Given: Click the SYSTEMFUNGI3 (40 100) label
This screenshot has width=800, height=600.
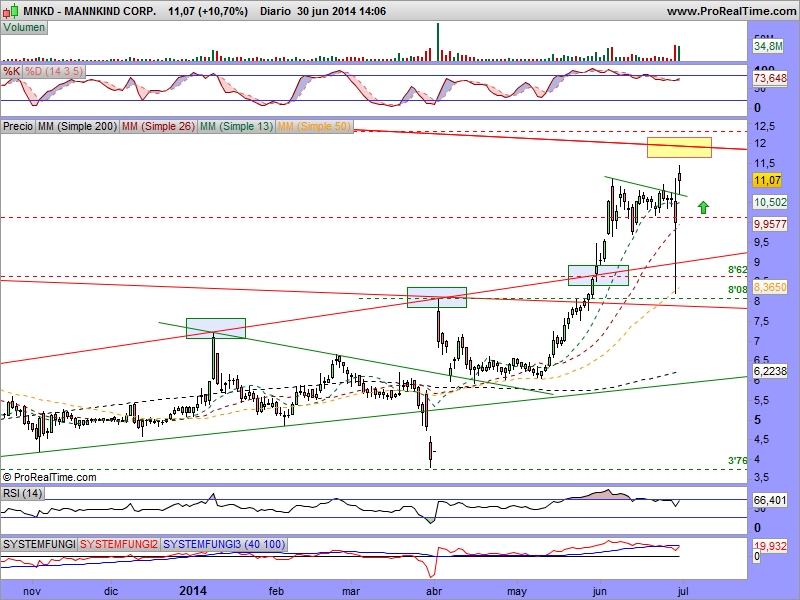Looking at the screenshot, I should click(x=224, y=544).
